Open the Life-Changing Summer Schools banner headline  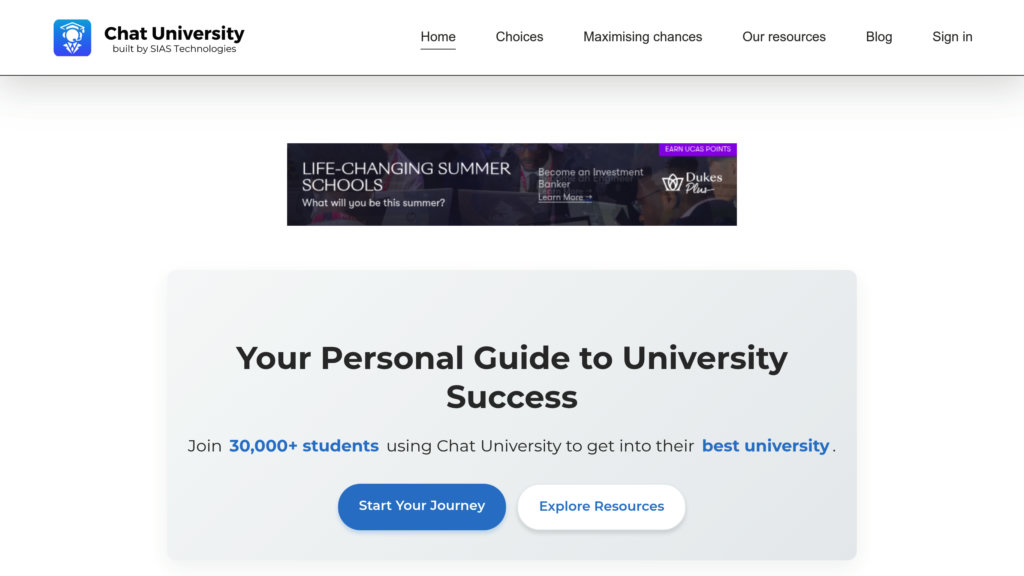coord(406,176)
